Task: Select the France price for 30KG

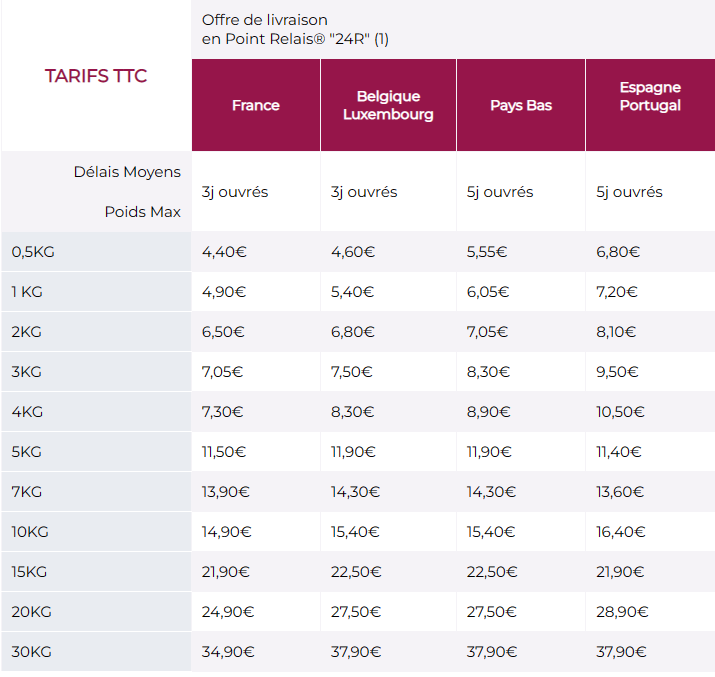Action: click(x=228, y=652)
